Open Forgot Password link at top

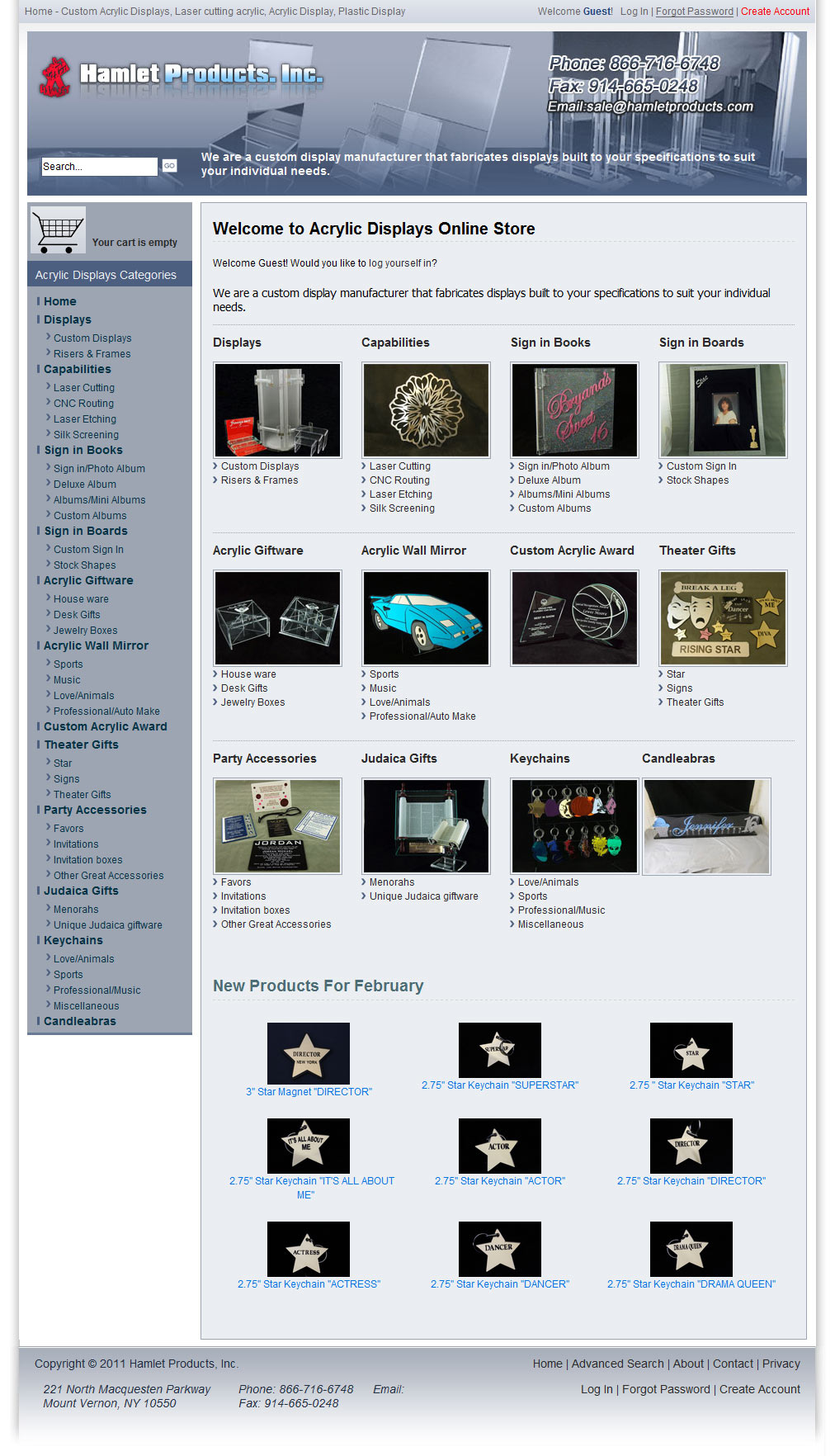point(694,12)
